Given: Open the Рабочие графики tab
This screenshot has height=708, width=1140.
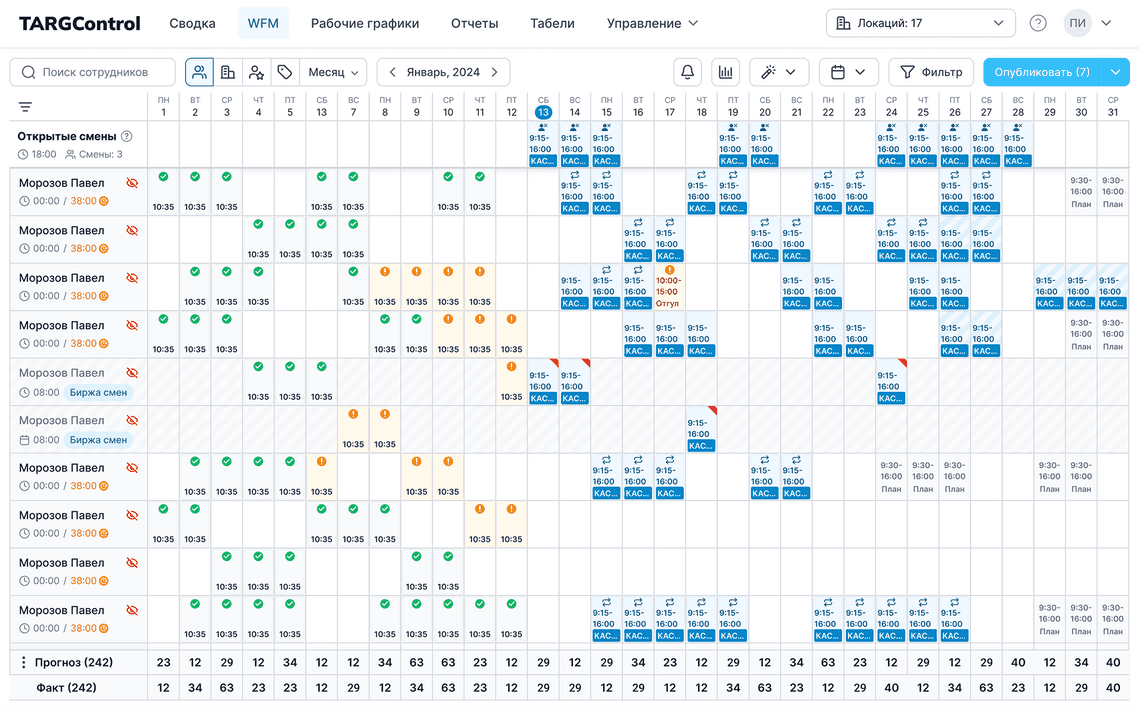Looking at the screenshot, I should click(365, 23).
